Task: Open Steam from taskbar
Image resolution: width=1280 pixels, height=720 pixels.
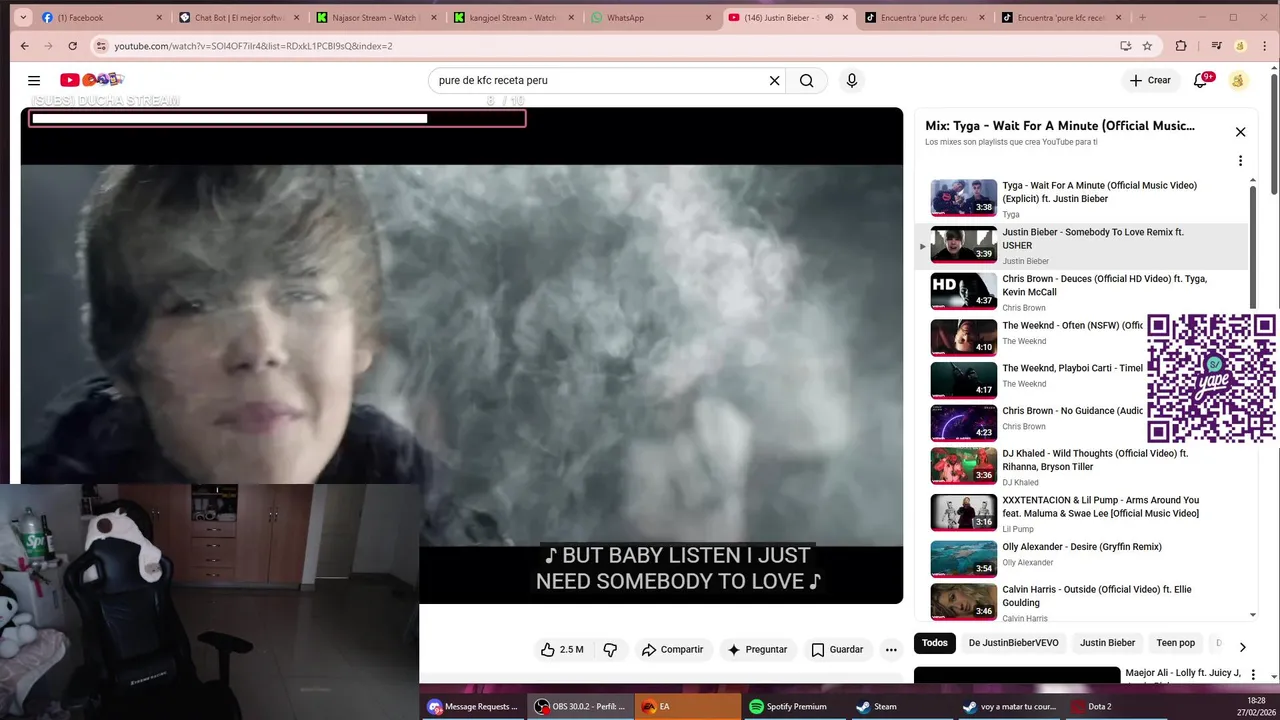Action: pyautogui.click(x=902, y=706)
